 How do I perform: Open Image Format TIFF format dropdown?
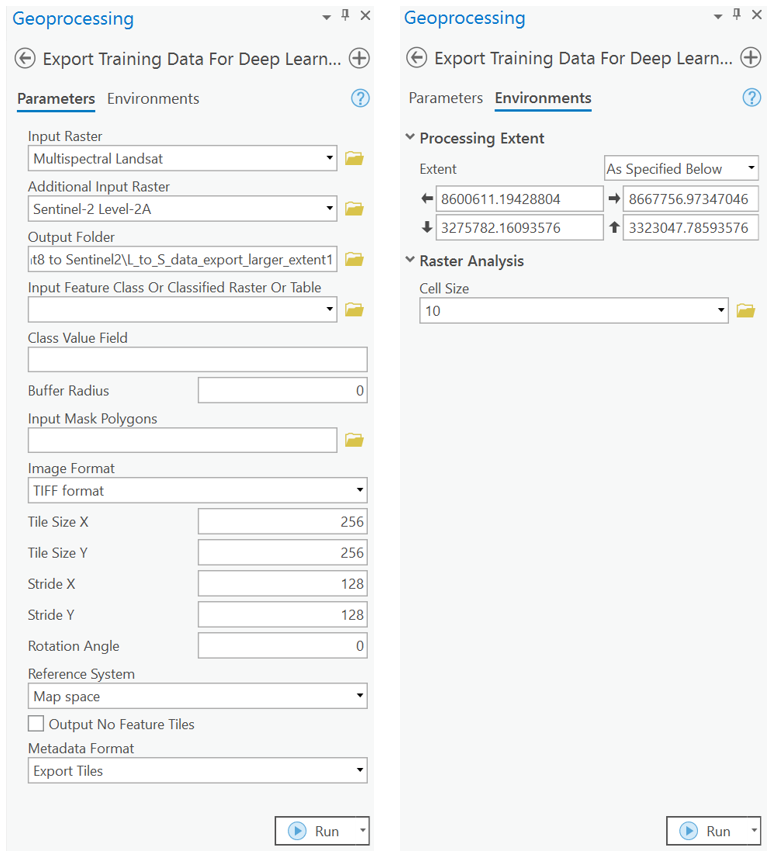[198, 491]
